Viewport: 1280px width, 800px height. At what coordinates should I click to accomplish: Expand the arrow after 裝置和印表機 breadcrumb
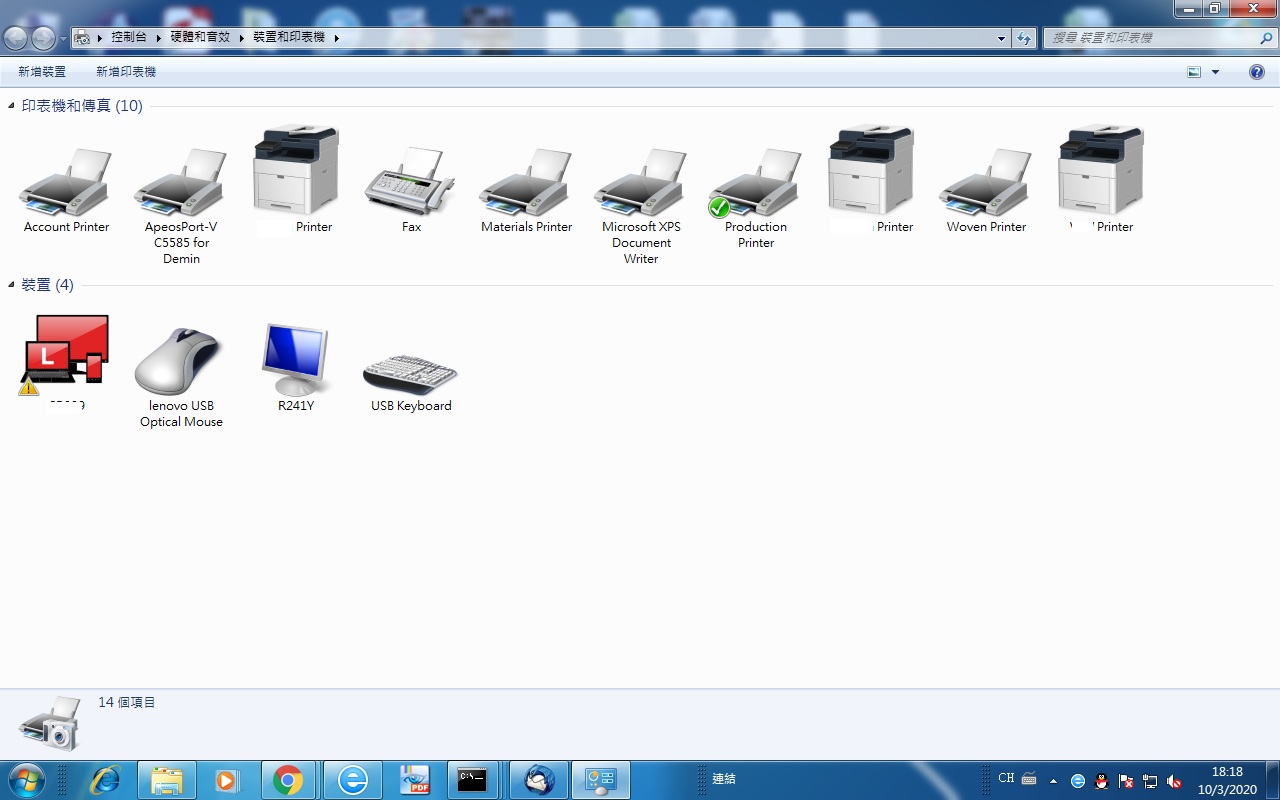(336, 38)
